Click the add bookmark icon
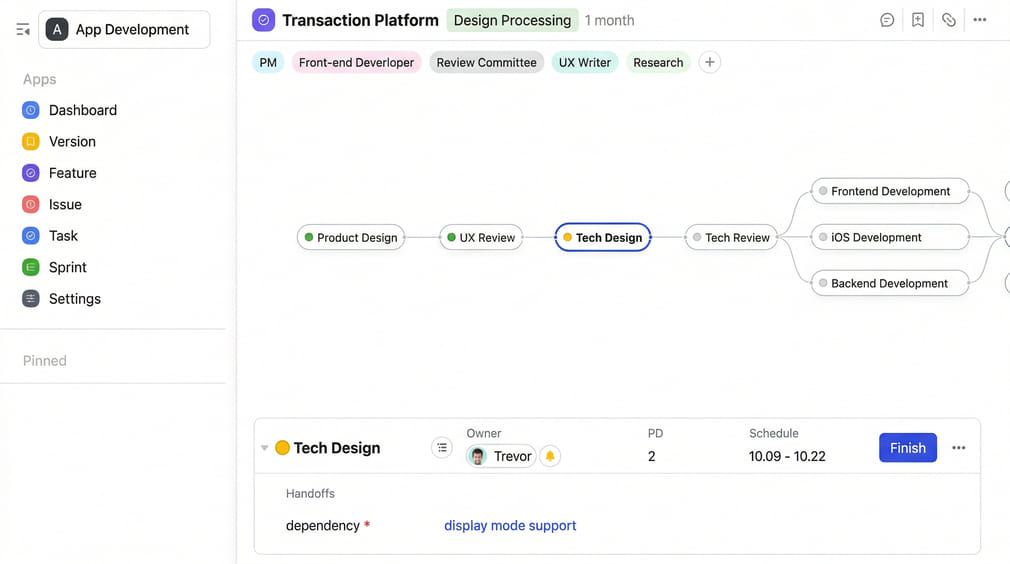Image resolution: width=1010 pixels, height=564 pixels. click(x=918, y=20)
